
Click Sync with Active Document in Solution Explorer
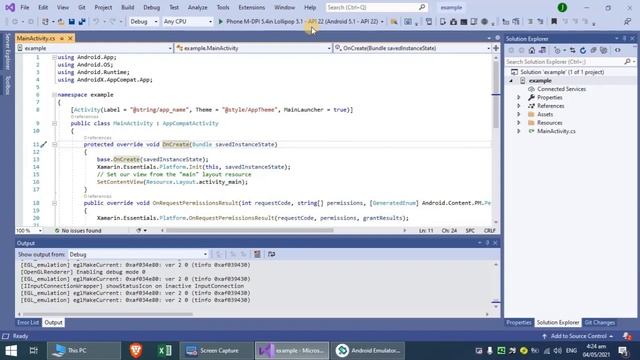point(573,51)
